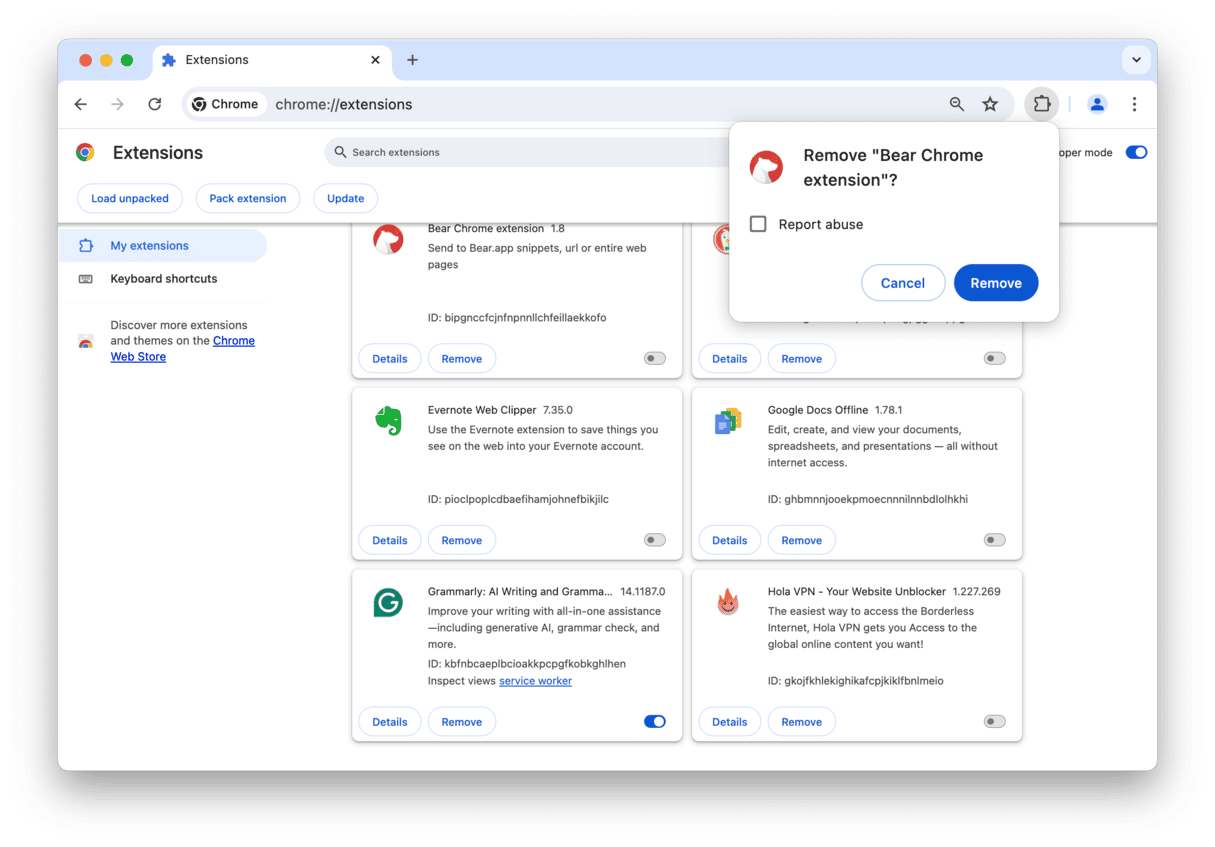The height and width of the screenshot is (847, 1215).
Task: Click the Google Docs Offline icon
Action: [x=728, y=421]
